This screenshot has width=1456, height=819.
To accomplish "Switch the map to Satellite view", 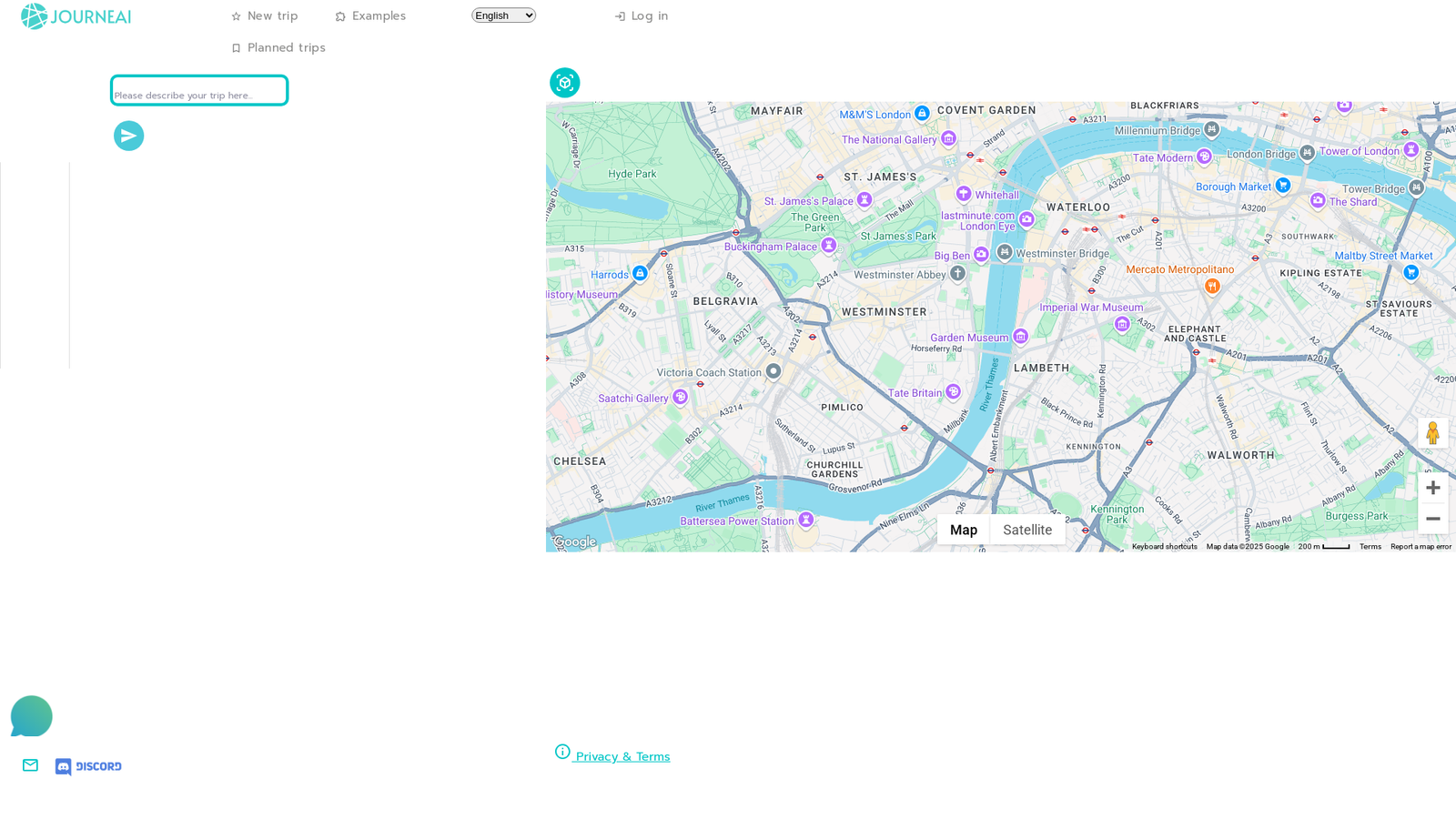I will coord(1027,530).
